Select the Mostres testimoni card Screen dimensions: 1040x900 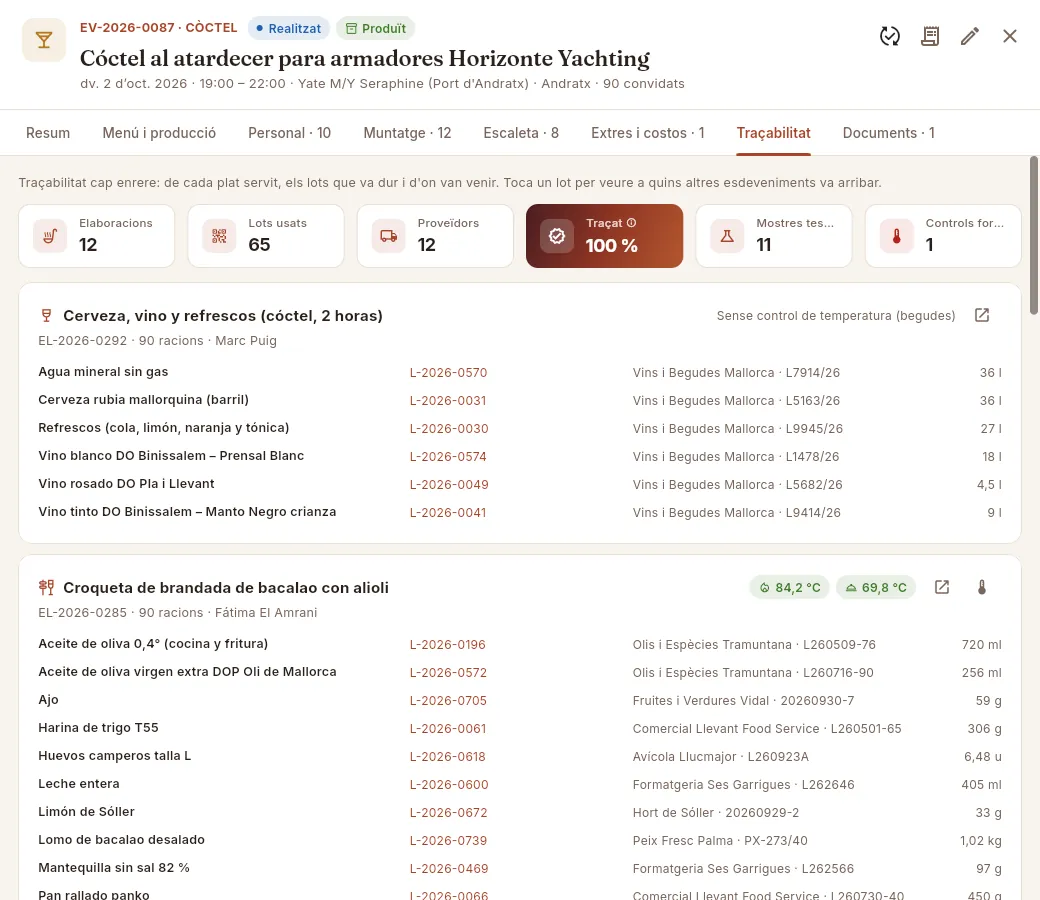tap(773, 236)
